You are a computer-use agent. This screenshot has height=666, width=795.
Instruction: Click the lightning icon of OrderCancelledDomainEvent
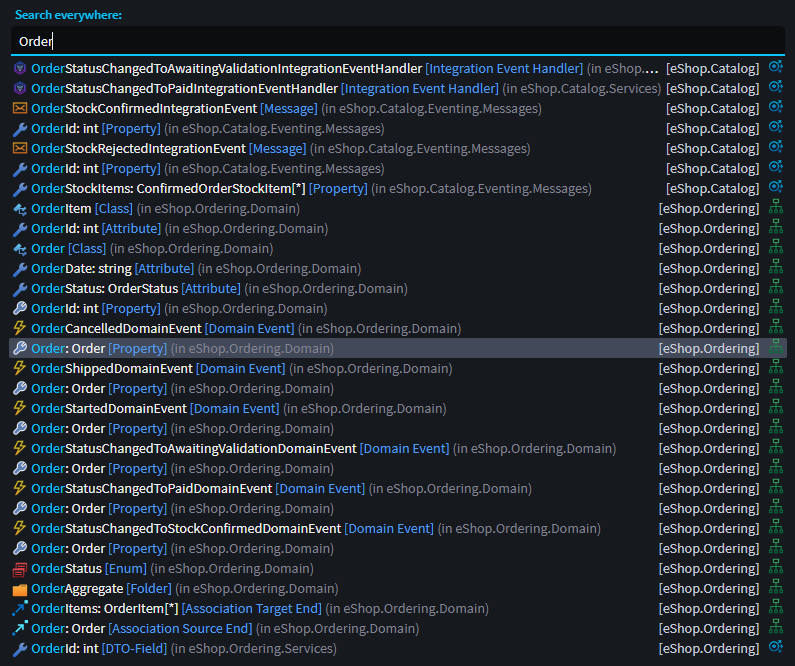pyautogui.click(x=19, y=329)
